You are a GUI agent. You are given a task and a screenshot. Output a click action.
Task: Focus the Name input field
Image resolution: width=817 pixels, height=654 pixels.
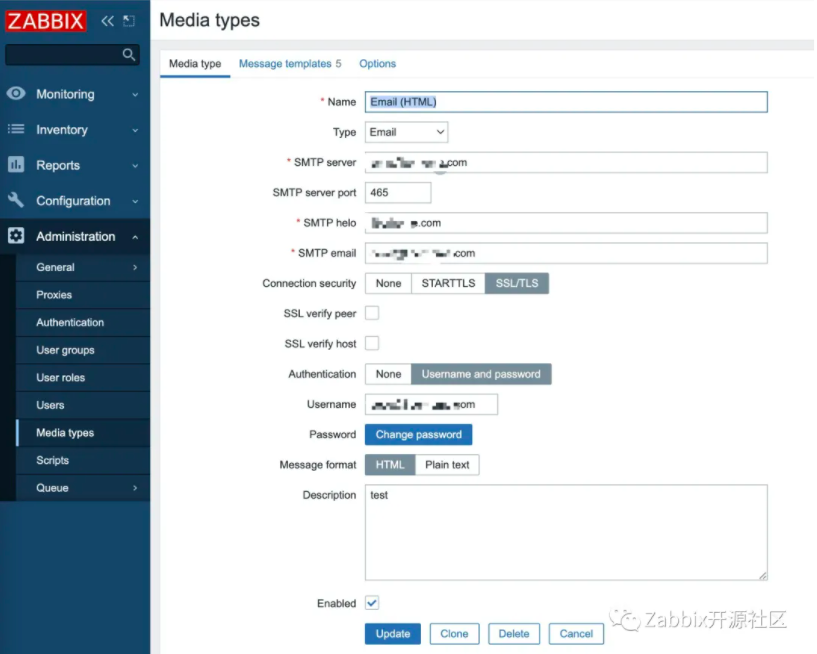click(566, 102)
